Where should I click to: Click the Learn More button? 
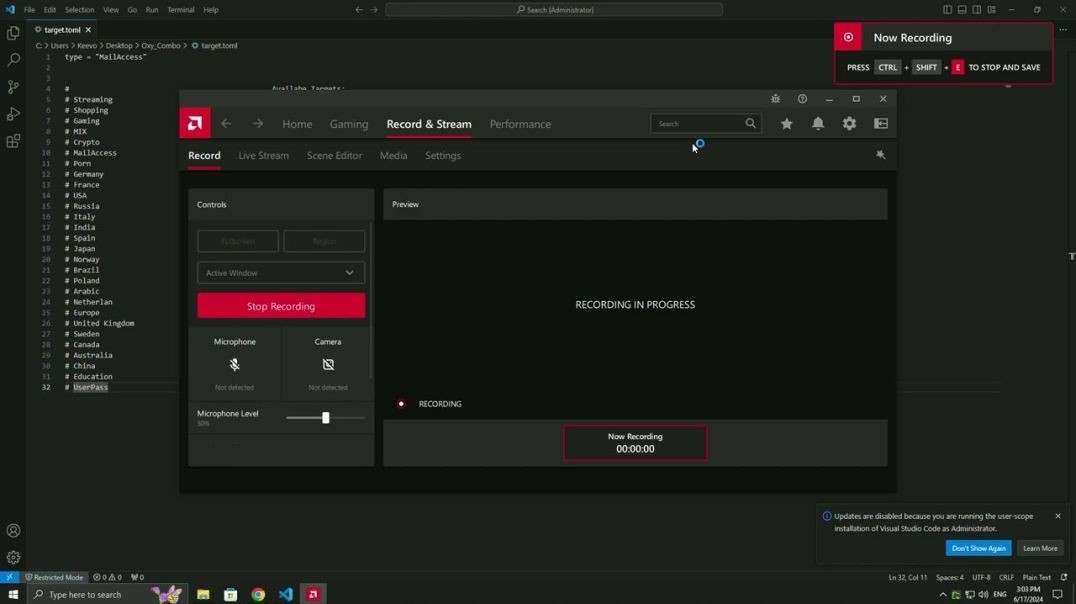click(x=1040, y=548)
